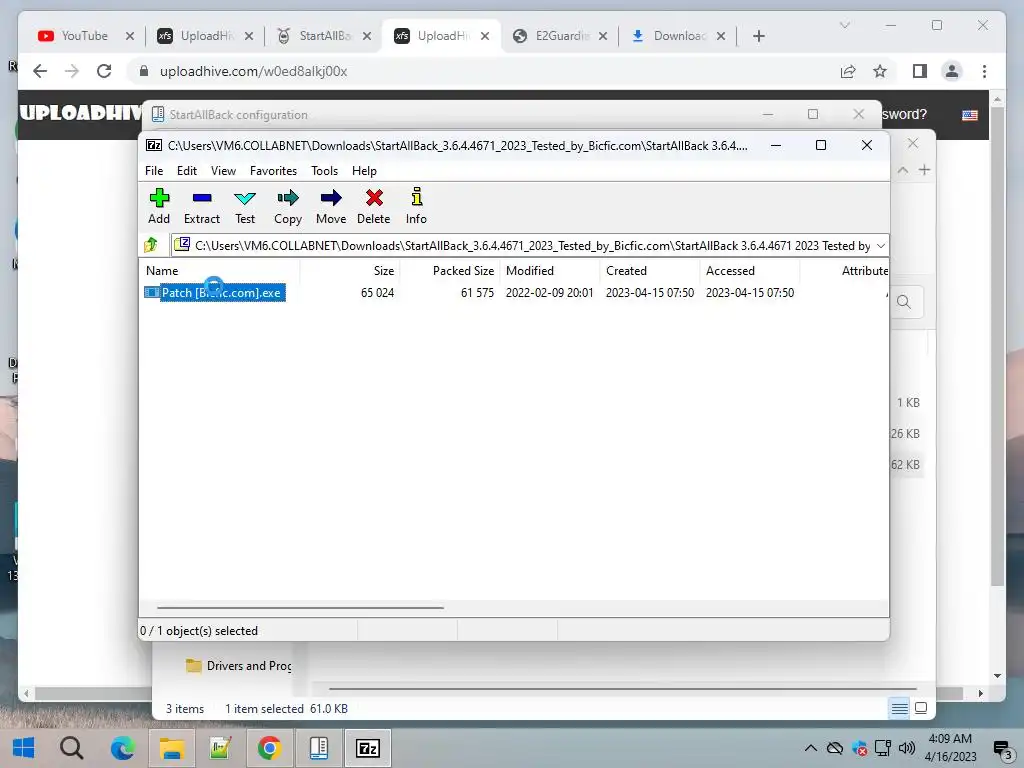Launch Microsoft Edge from taskbar
Image resolution: width=1024 pixels, height=768 pixels.
[122, 748]
